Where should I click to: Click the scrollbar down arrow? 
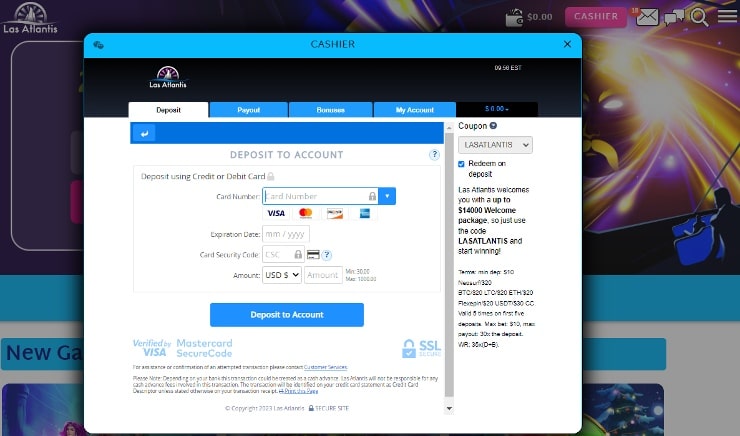tap(449, 409)
